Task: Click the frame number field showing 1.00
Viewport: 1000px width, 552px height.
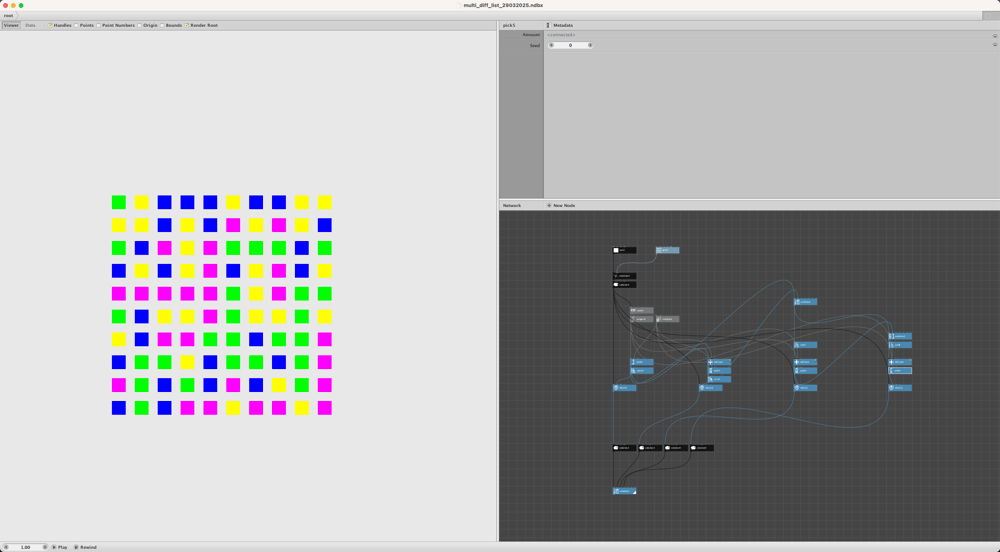Action: [26, 547]
